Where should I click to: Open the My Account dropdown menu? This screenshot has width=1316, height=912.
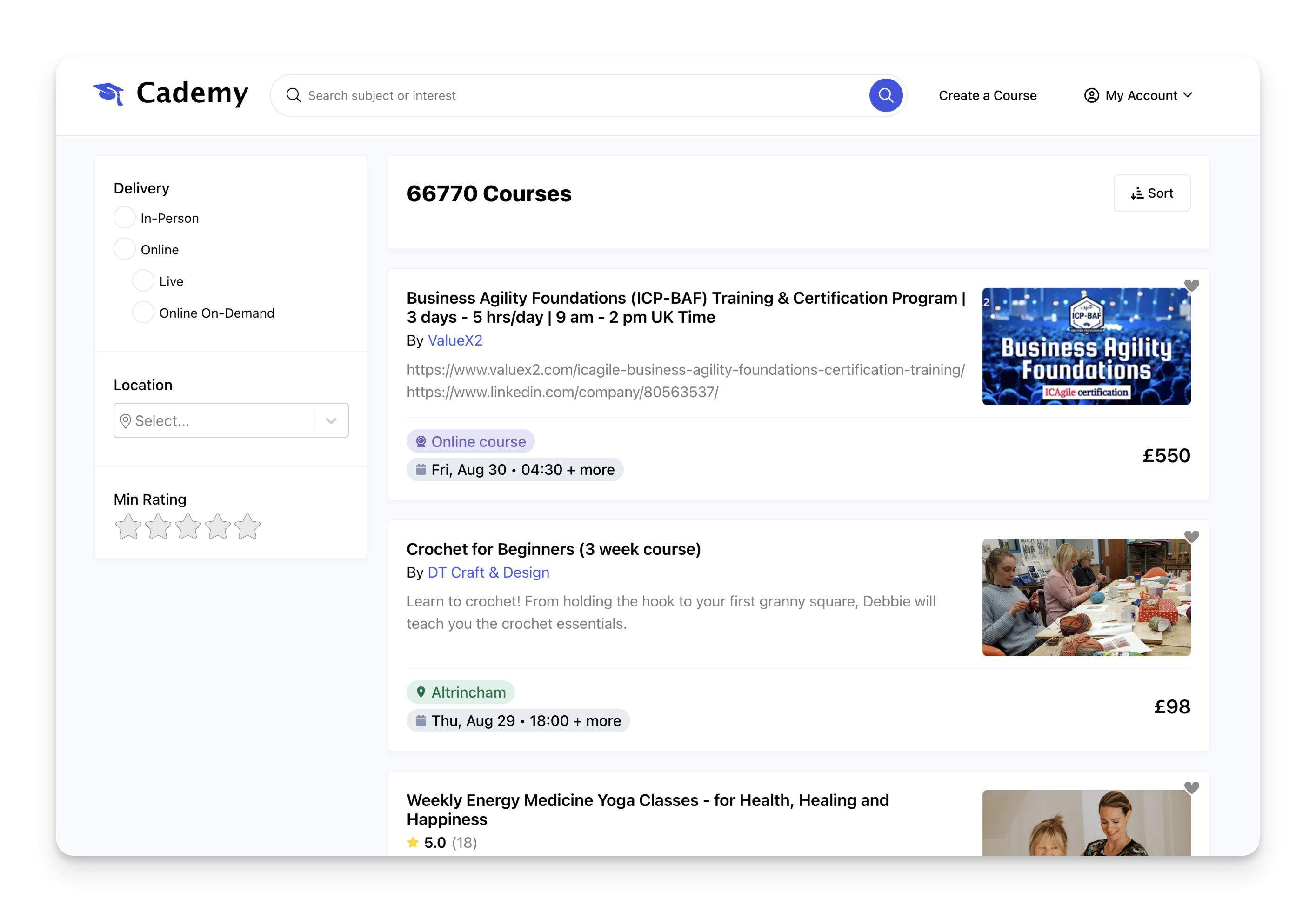point(1139,95)
